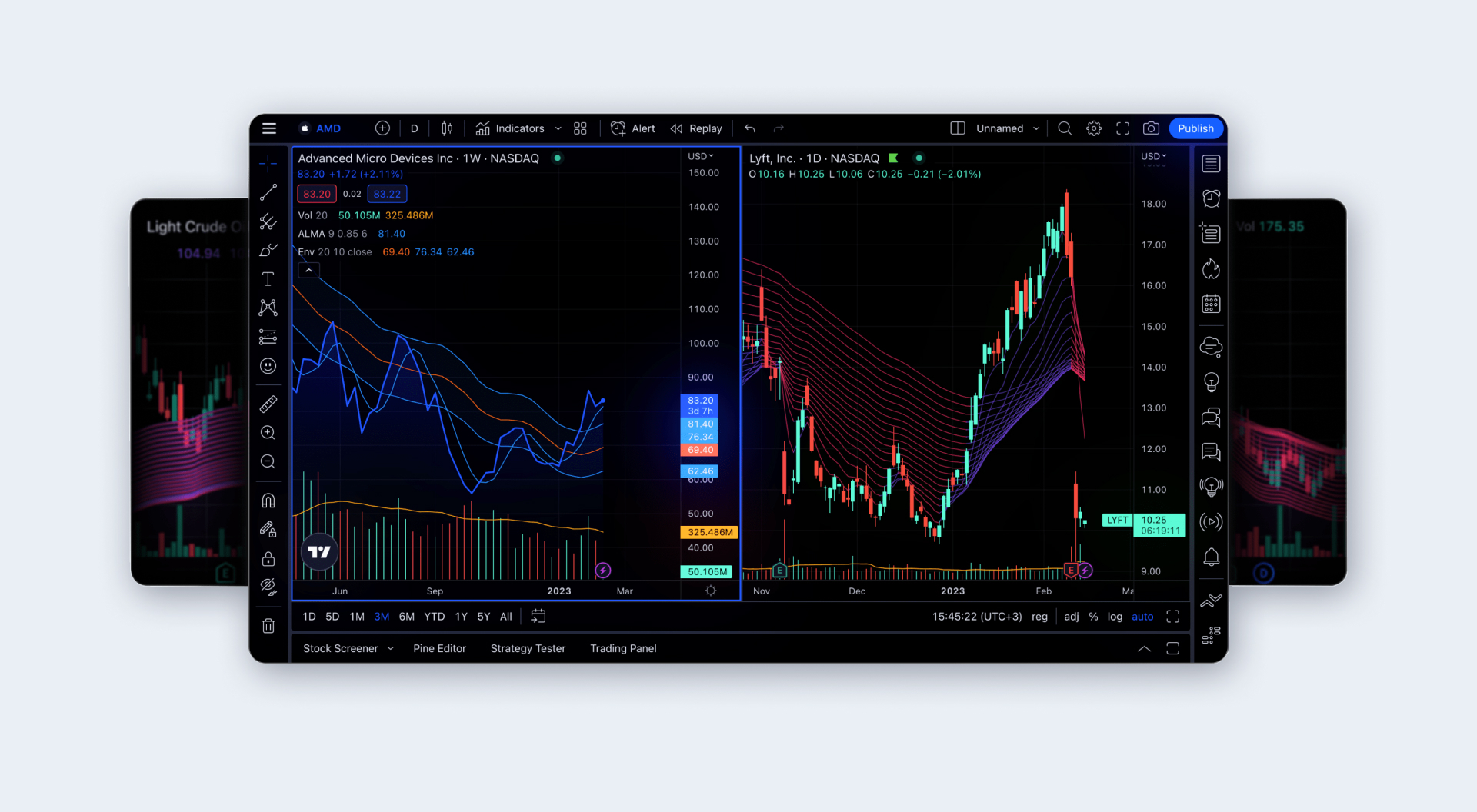
Task: Select the Gann and Fibonacci tools
Action: pyautogui.click(x=268, y=221)
